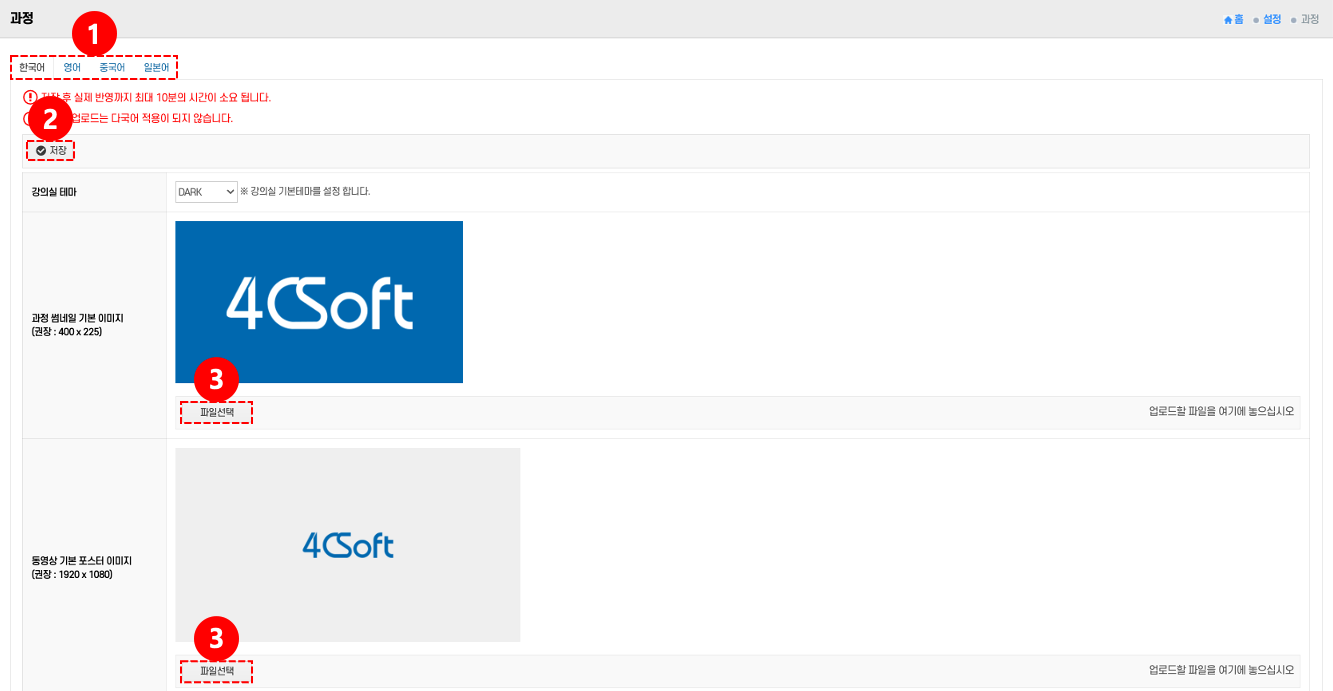Click the home icon in the breadcrumb
Viewport: 1333px width, 691px height.
(1228, 19)
